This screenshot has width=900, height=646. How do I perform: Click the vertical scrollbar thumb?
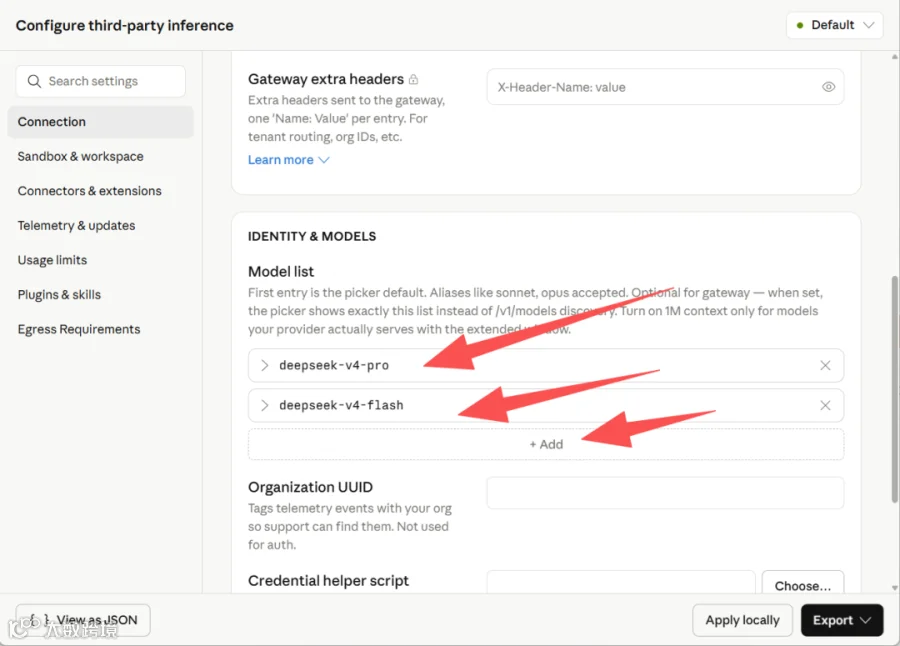[x=895, y=389]
